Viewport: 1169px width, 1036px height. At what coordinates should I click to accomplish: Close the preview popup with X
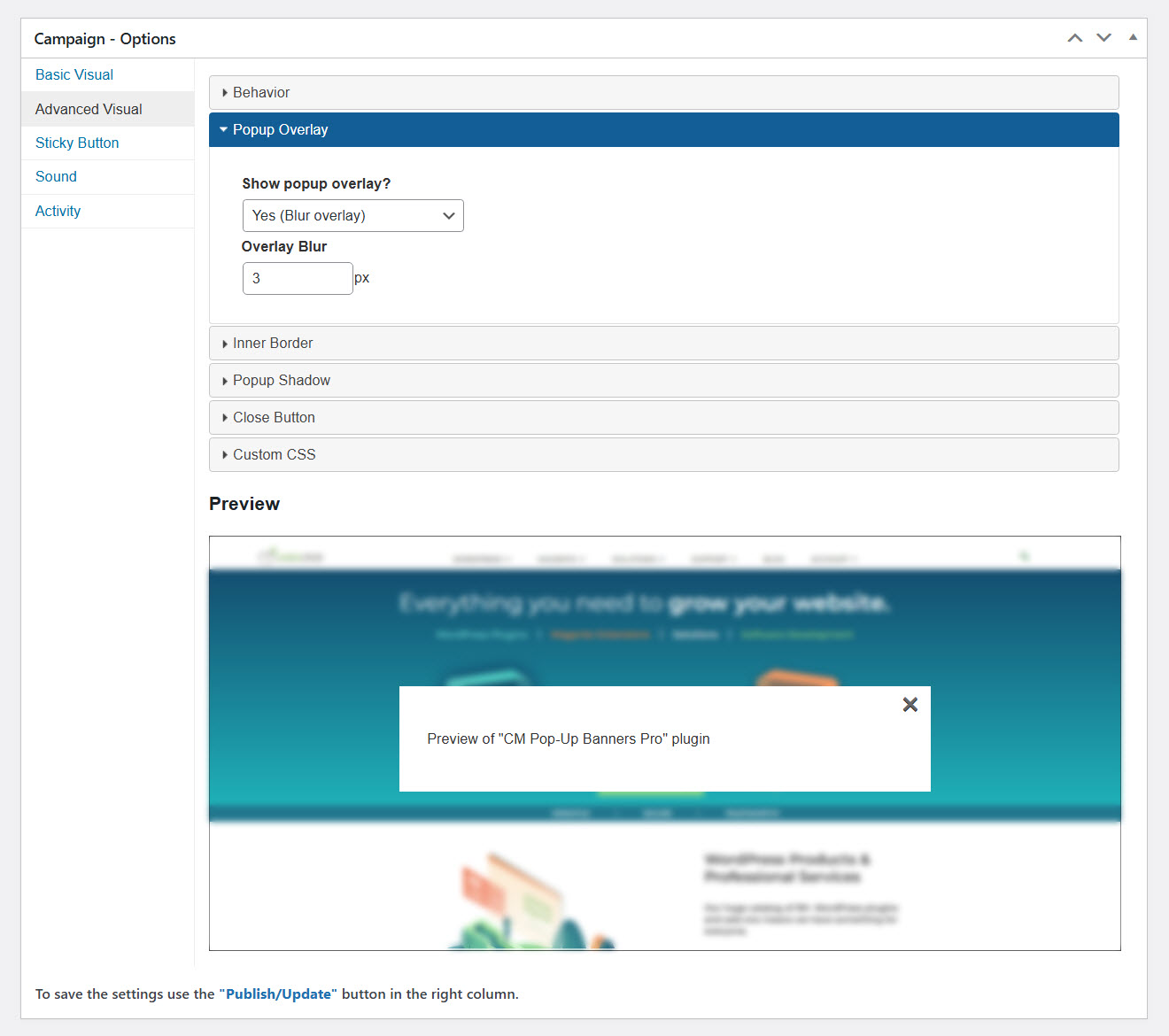coord(910,705)
